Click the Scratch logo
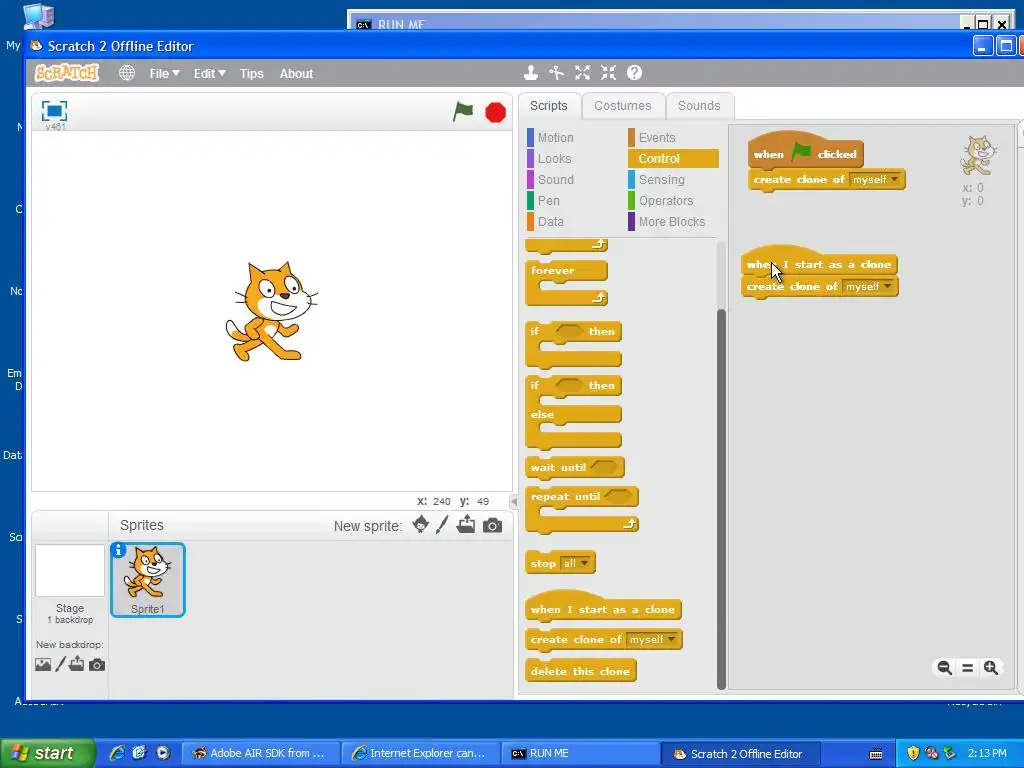The image size is (1024, 768). click(67, 72)
